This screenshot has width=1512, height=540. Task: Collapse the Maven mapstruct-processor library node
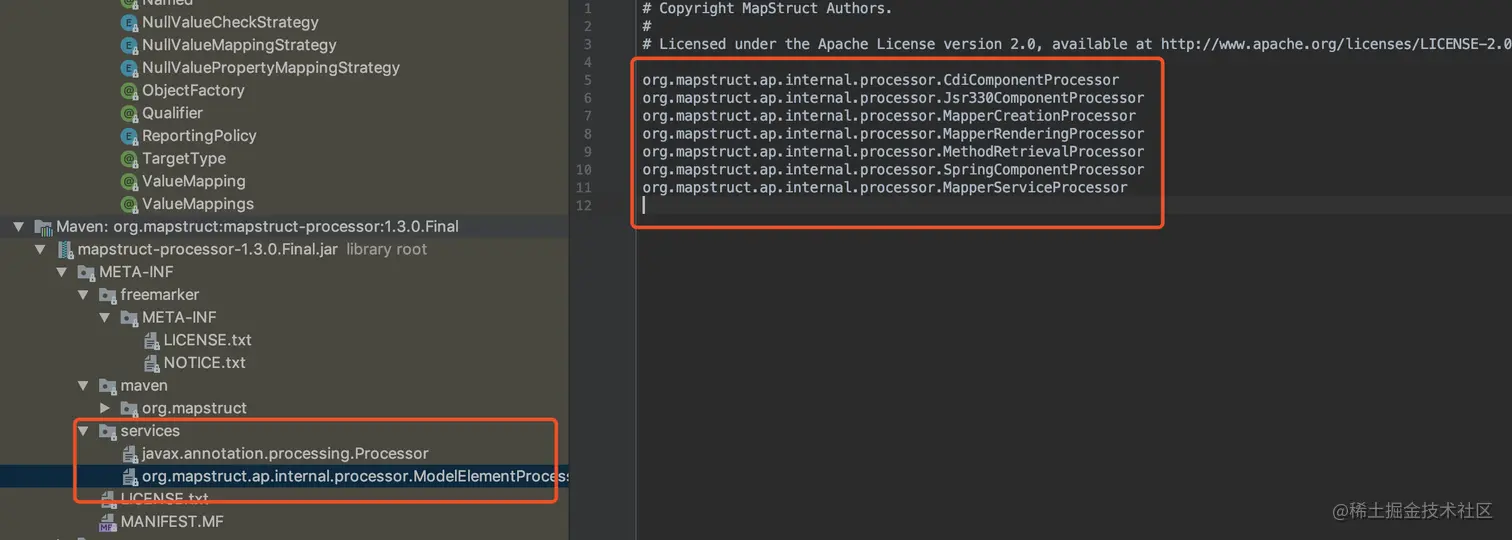(18, 227)
